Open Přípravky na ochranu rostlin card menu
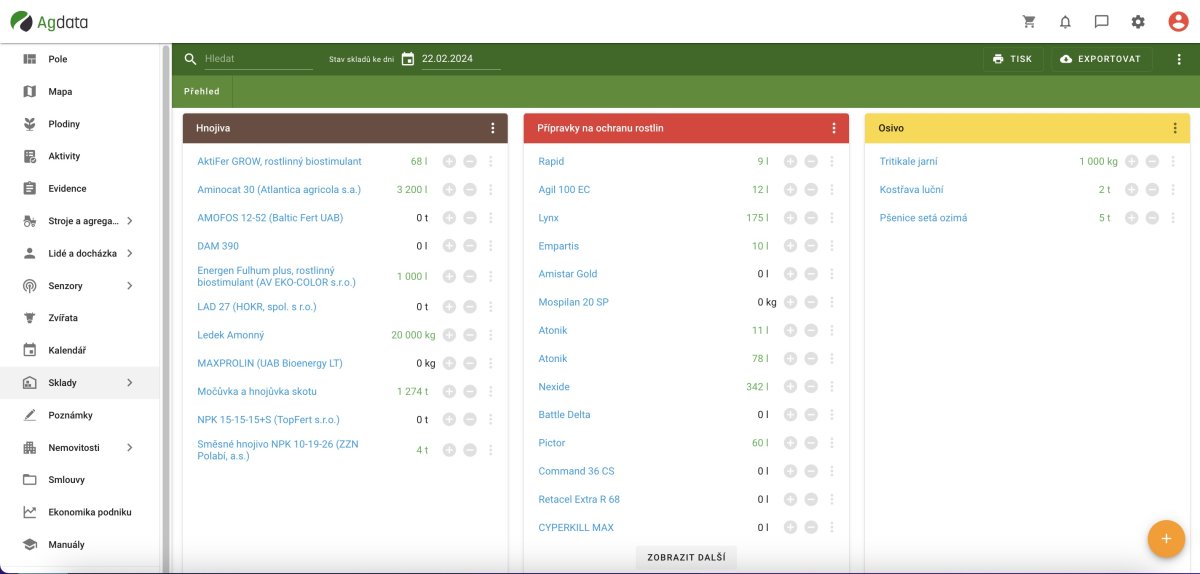This screenshot has width=1200, height=574. point(834,128)
